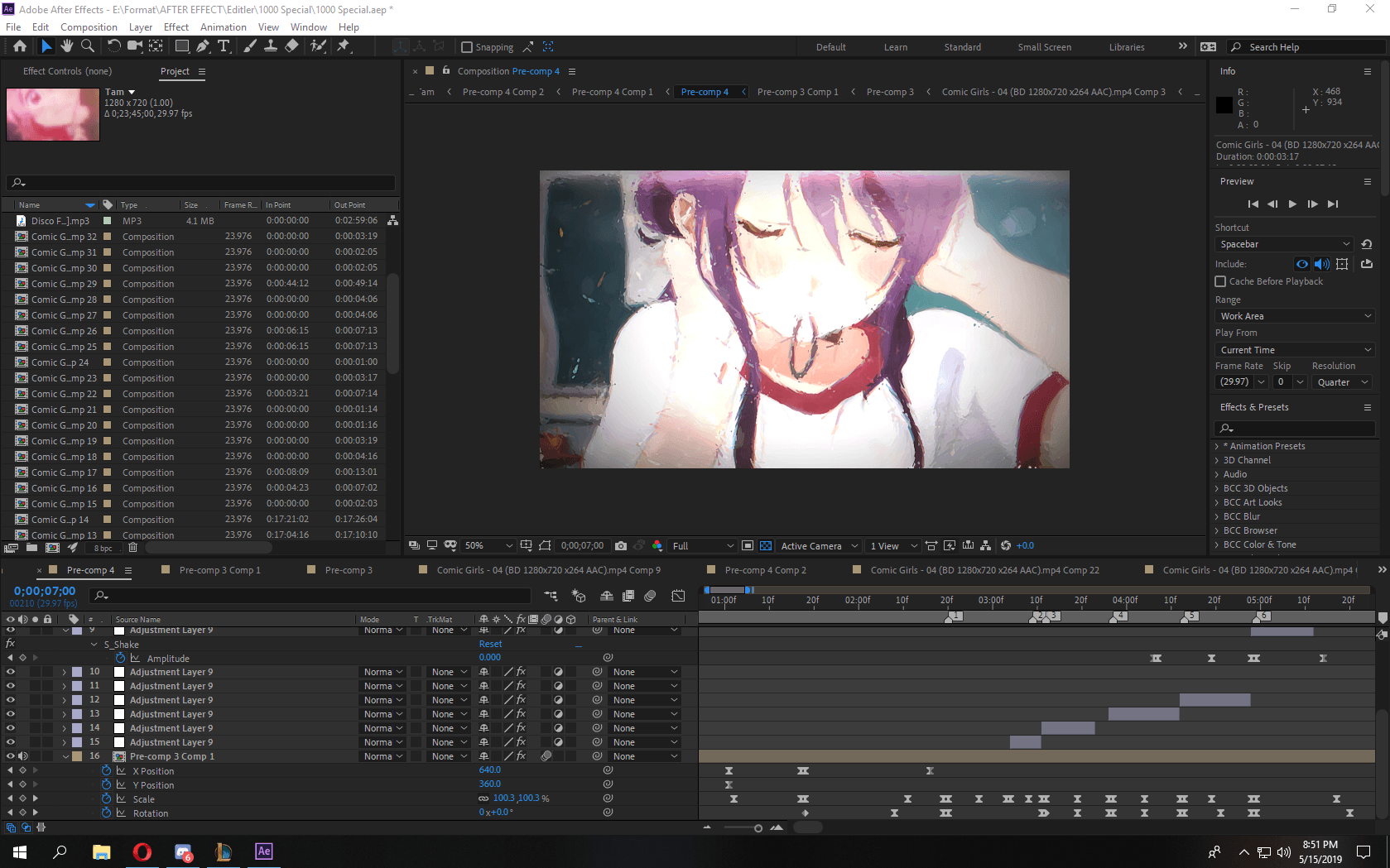Select the Home icon in toolbar

pos(20,46)
